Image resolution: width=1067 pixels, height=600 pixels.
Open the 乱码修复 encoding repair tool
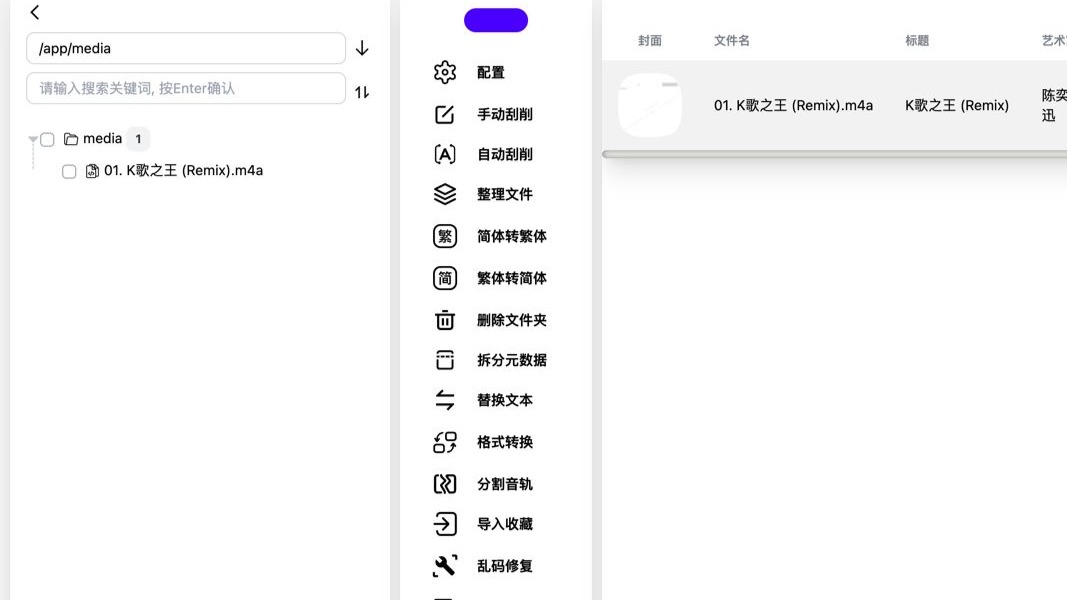(x=505, y=566)
